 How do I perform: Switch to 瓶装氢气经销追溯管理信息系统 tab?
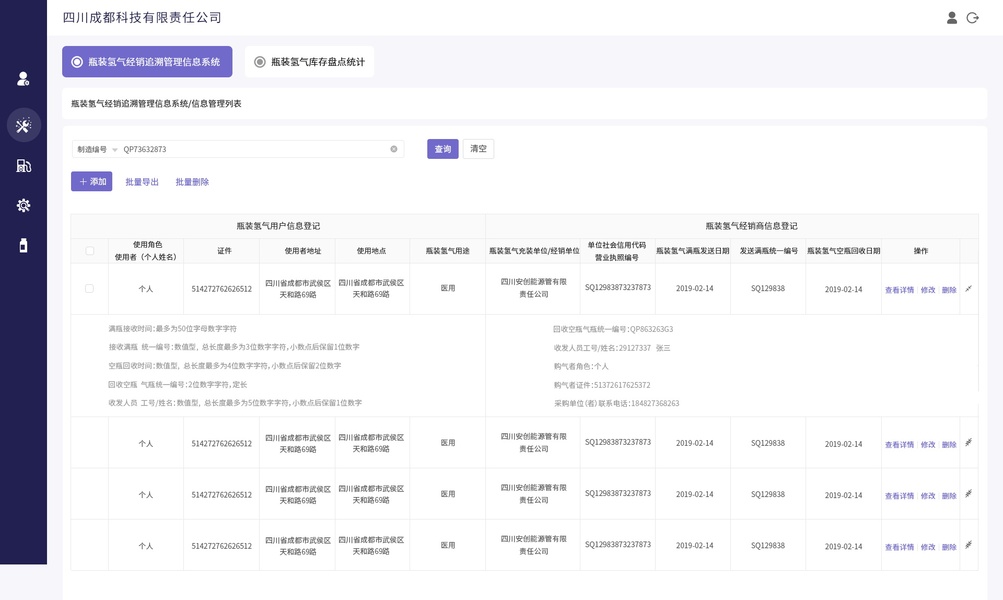(147, 62)
